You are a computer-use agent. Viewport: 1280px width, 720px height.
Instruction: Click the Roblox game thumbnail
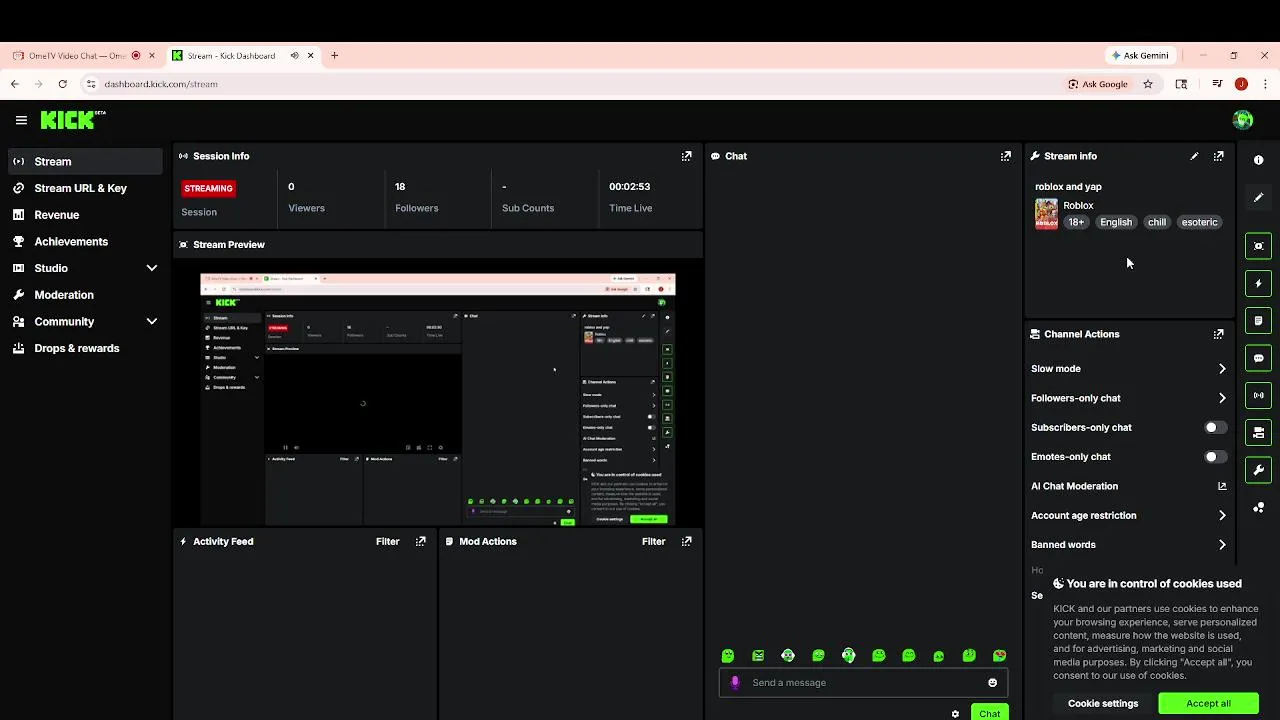[x=1046, y=214]
